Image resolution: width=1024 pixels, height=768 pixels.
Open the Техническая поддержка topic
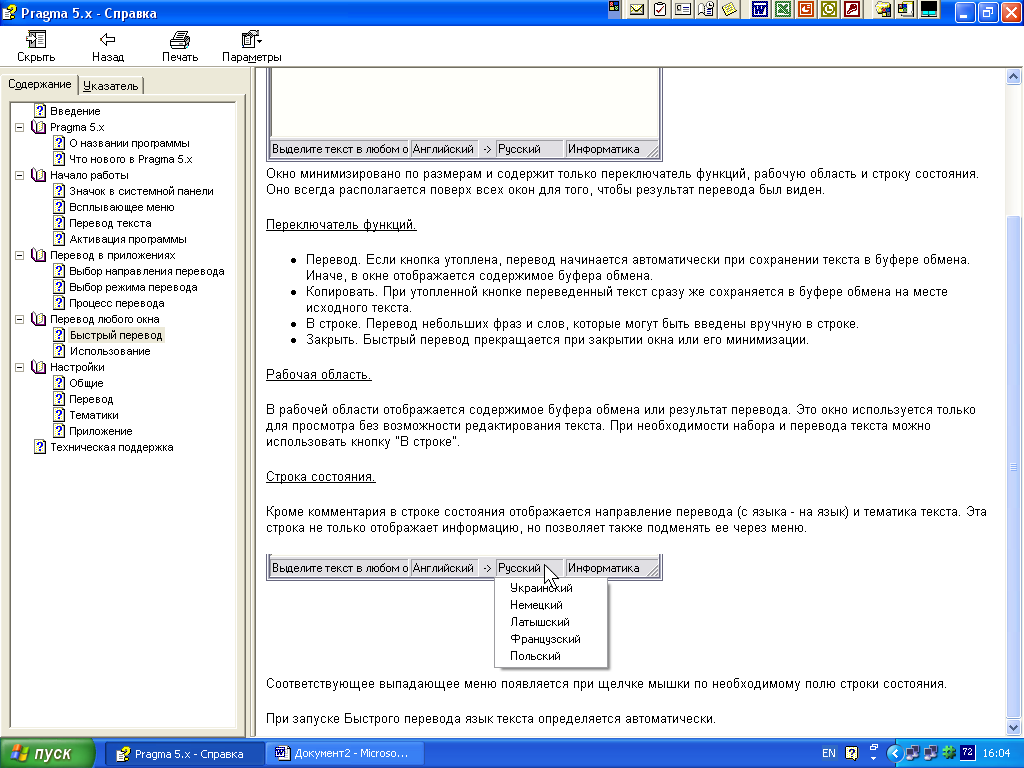coord(112,447)
